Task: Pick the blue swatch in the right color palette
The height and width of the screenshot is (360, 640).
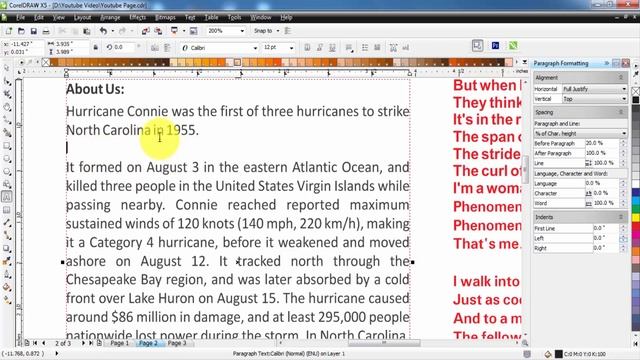Action: (636, 191)
